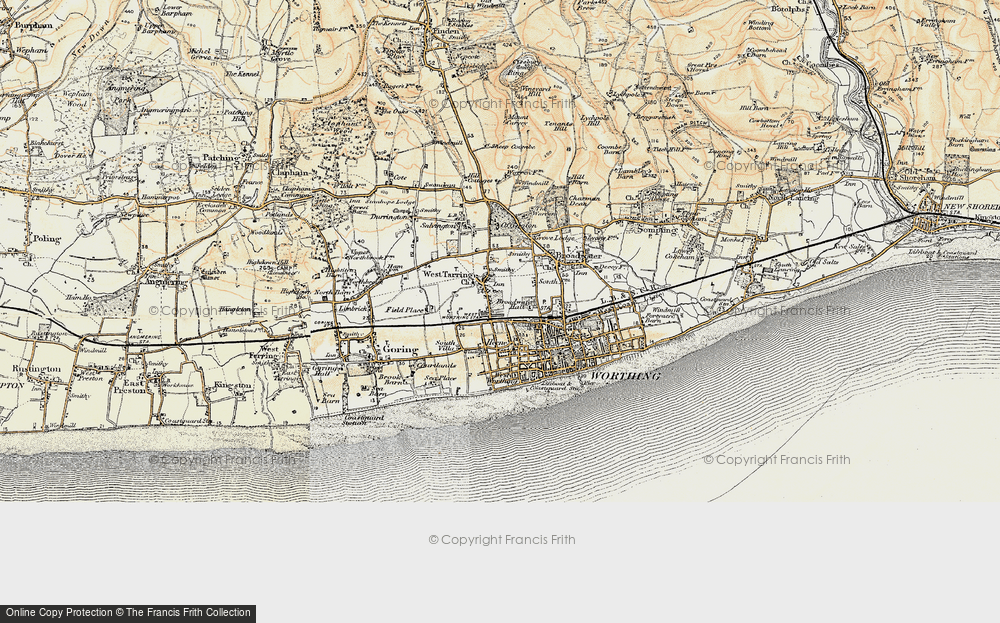Click the Wepham Wood label
1000x623 pixels.
click(x=75, y=99)
